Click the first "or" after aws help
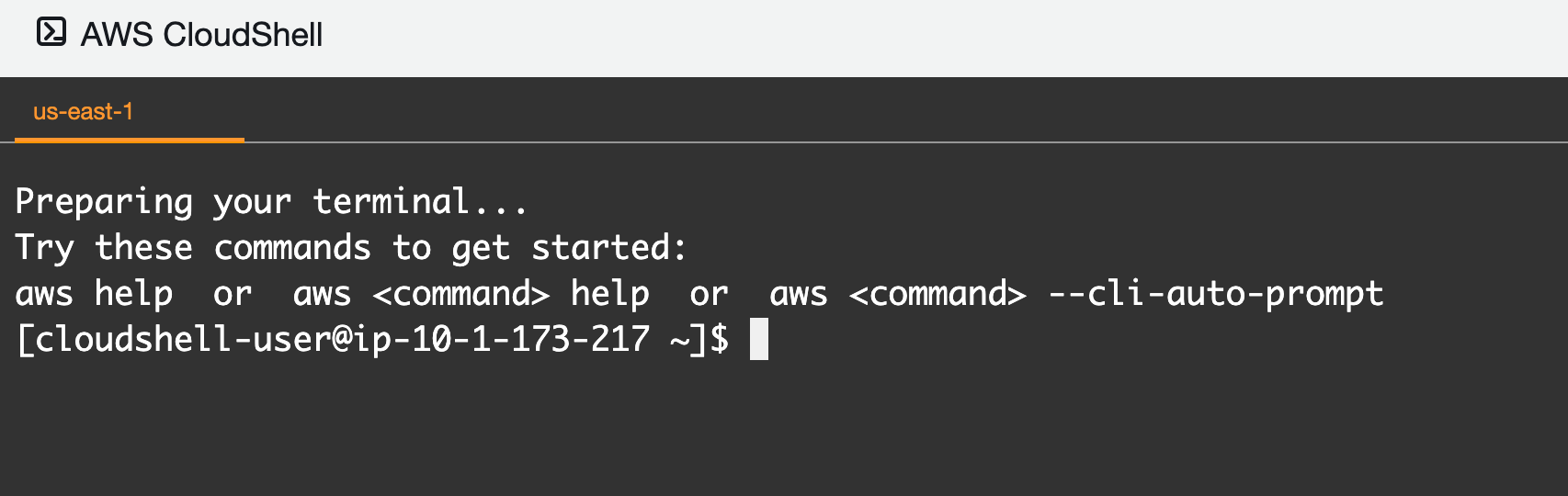Screen dimensions: 1568x496 [x=233, y=294]
